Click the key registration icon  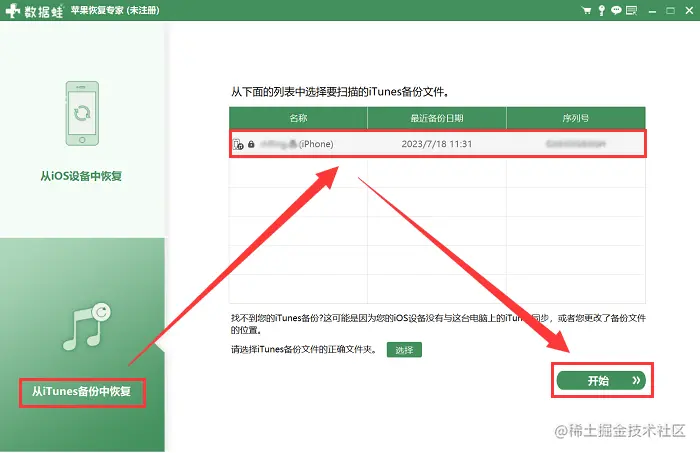[601, 10]
